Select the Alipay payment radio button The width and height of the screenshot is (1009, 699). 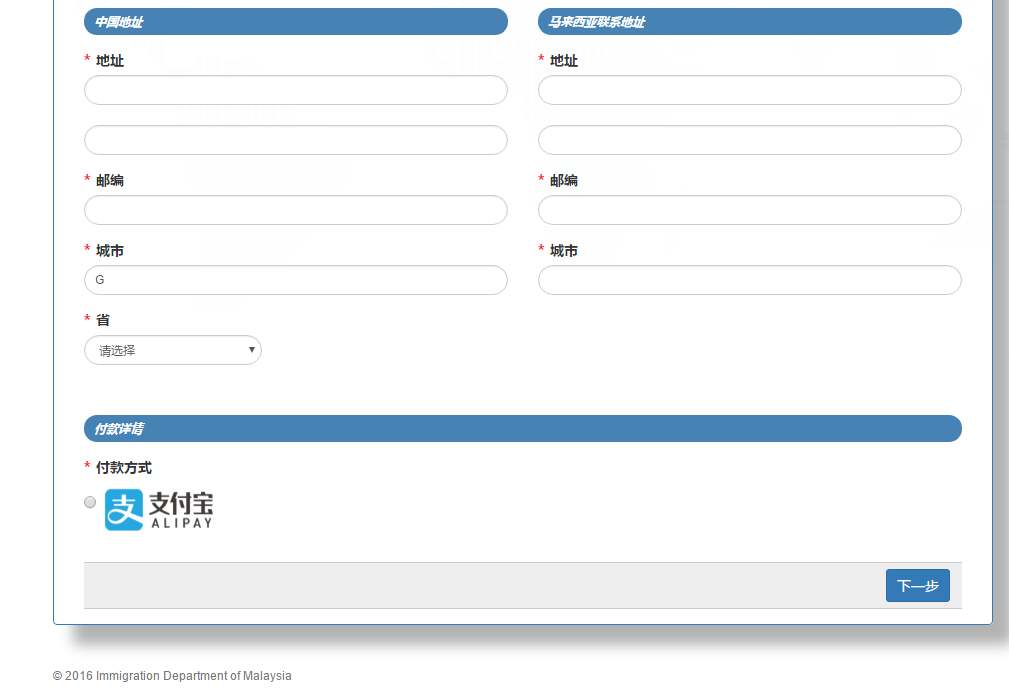click(x=90, y=502)
